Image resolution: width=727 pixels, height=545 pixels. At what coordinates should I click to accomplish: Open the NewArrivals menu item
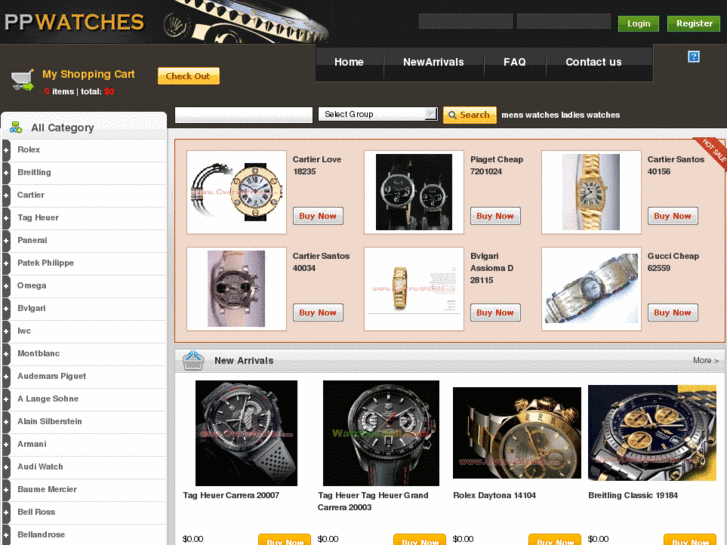coord(433,62)
